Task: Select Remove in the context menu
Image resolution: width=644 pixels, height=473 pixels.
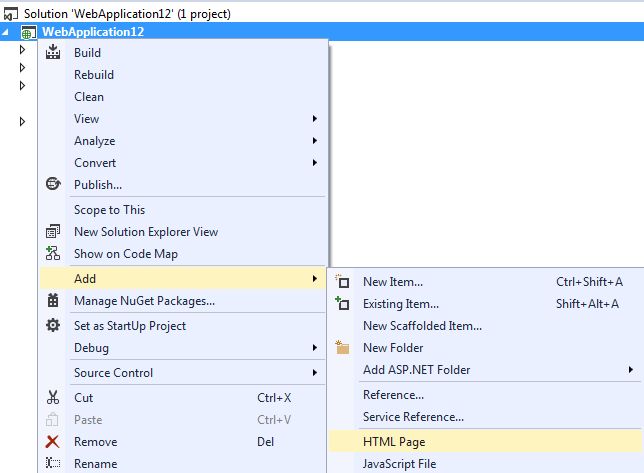Action: (184, 442)
